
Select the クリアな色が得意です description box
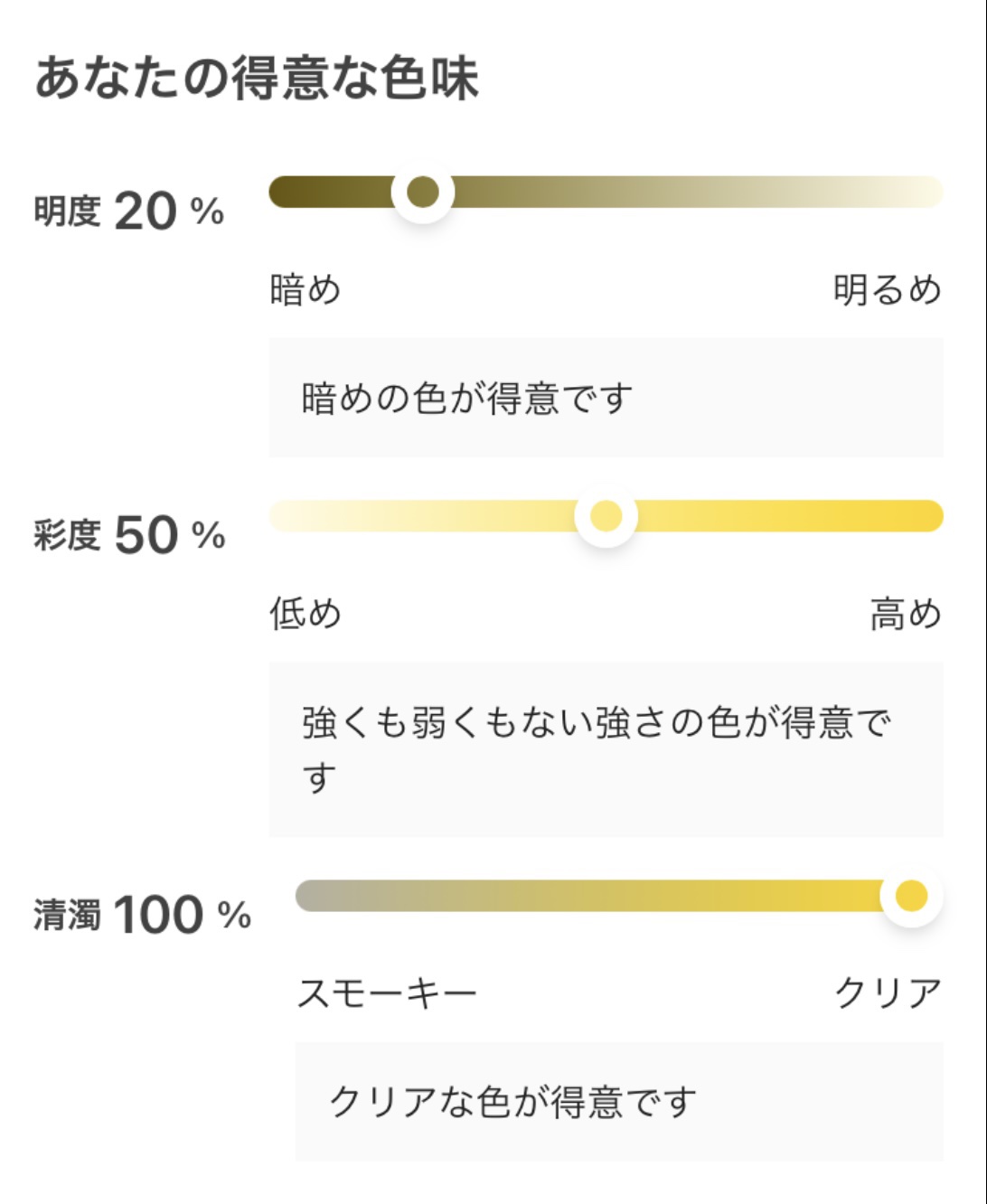tap(618, 1102)
